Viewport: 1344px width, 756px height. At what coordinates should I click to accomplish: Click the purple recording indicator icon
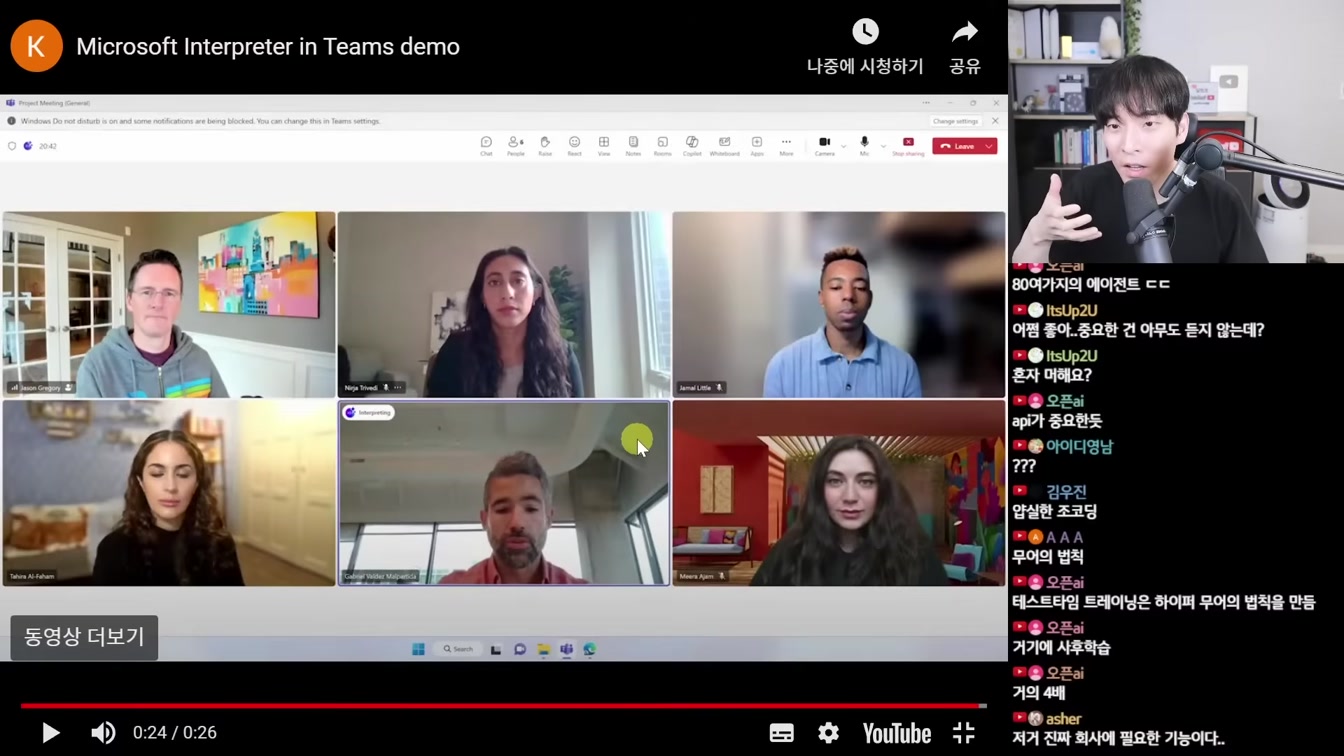pyautogui.click(x=28, y=146)
